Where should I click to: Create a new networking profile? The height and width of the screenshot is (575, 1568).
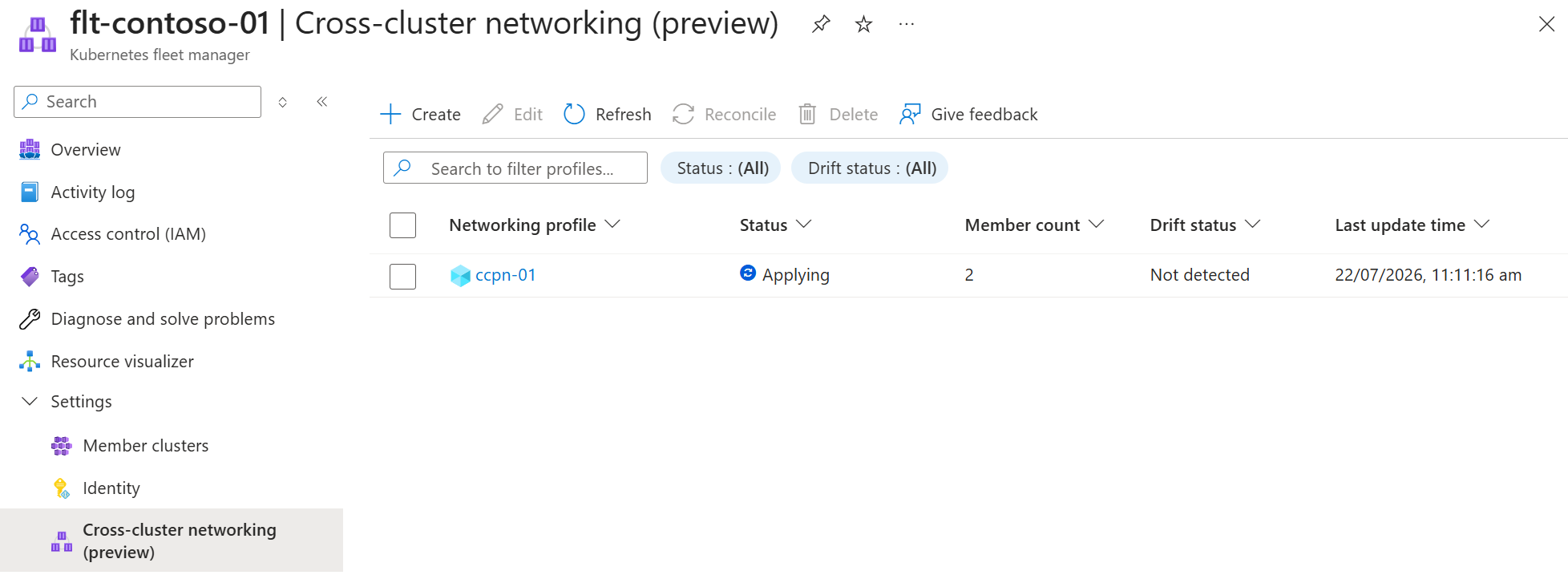(x=420, y=115)
